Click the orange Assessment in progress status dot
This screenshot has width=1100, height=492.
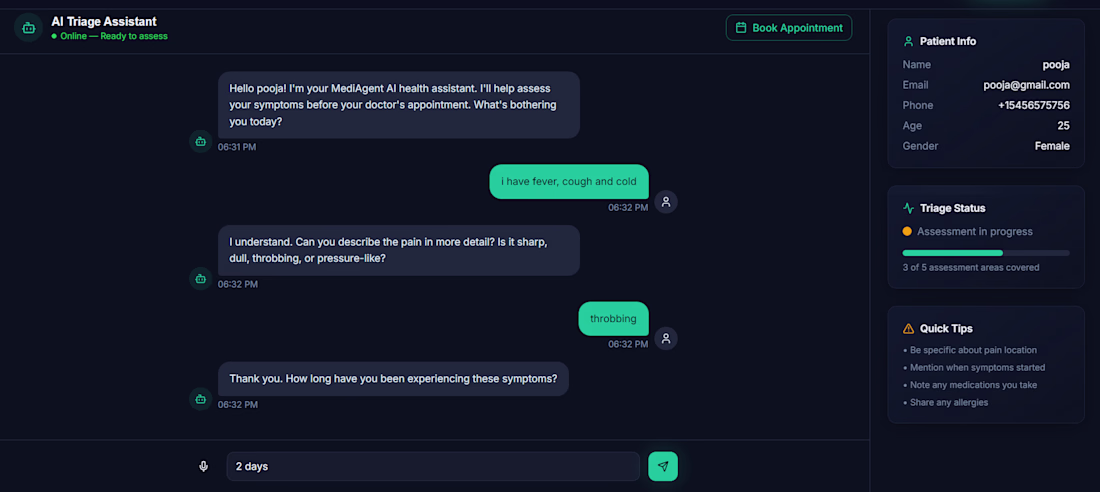907,231
